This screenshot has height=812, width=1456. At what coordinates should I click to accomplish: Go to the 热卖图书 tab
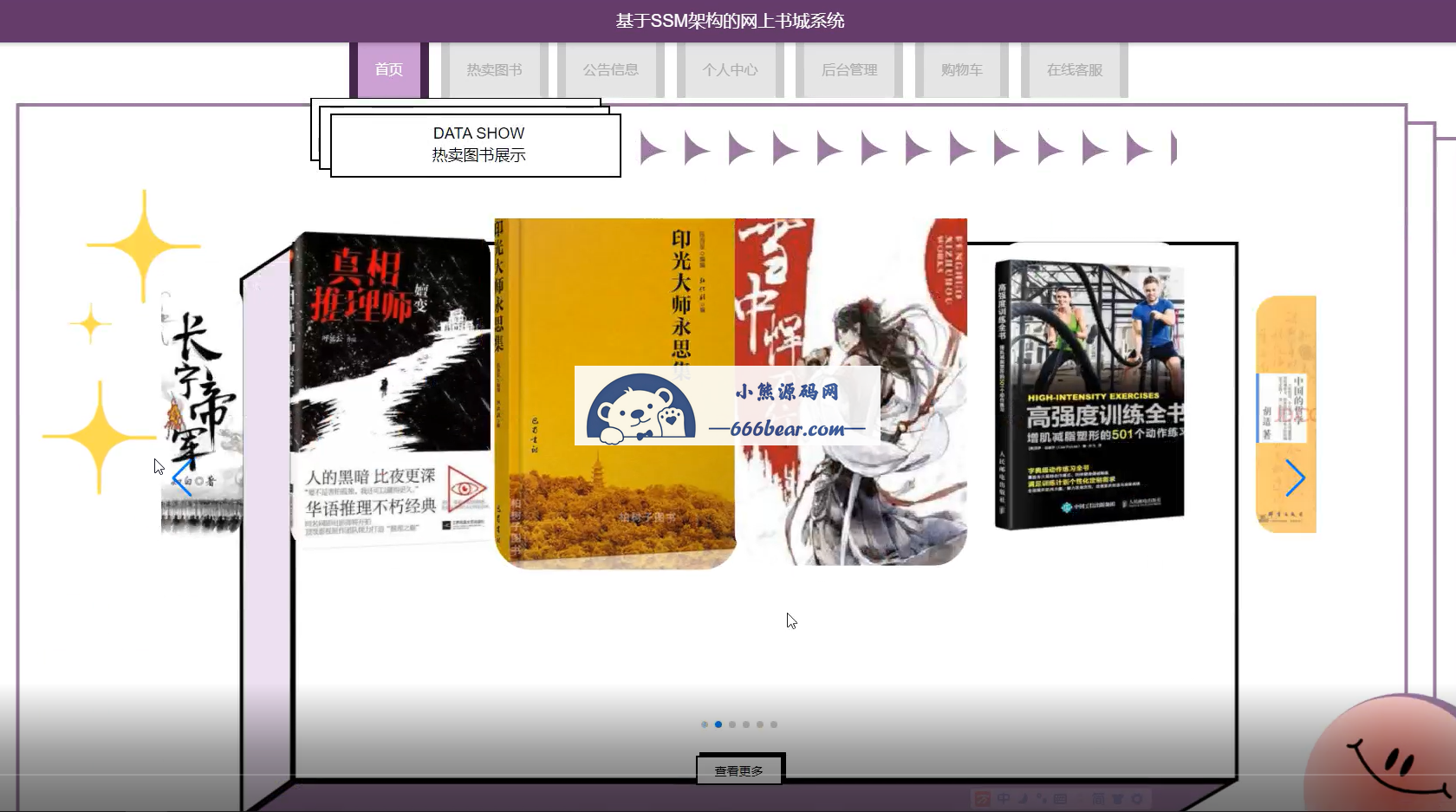pyautogui.click(x=494, y=69)
